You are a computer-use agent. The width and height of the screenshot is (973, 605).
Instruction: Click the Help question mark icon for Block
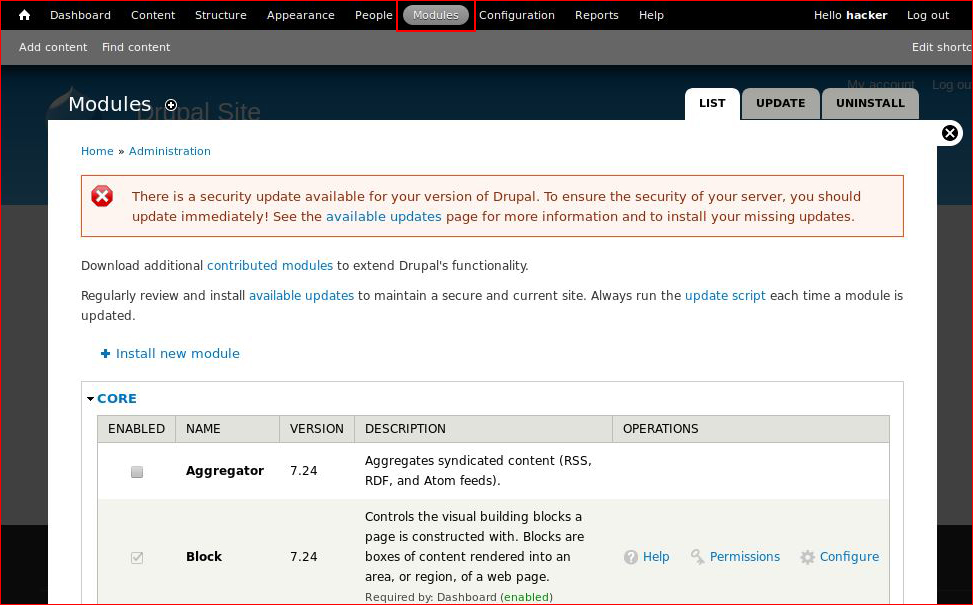point(630,557)
